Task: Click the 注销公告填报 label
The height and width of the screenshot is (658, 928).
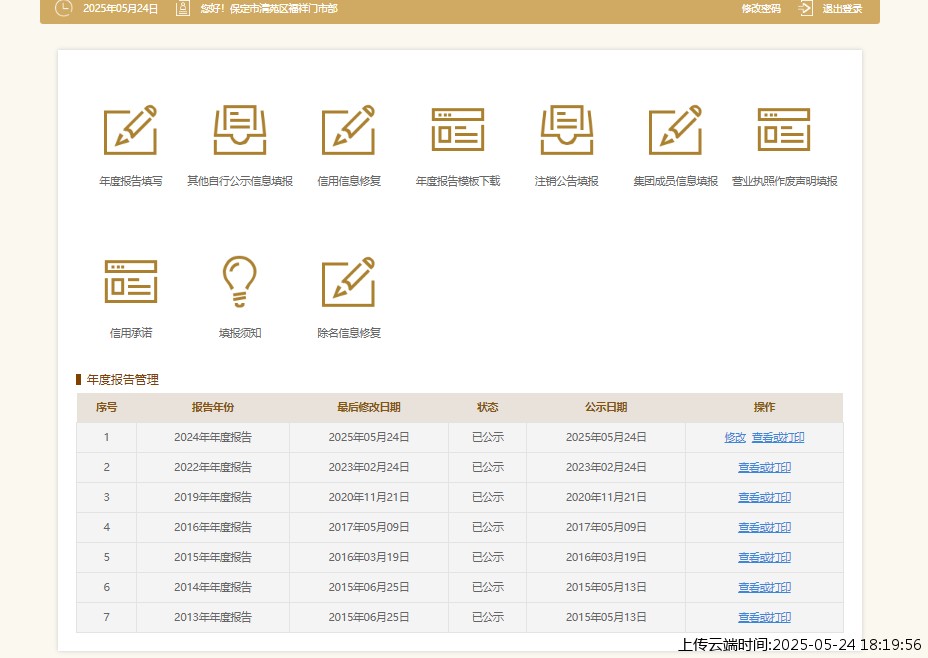Action: [x=566, y=181]
